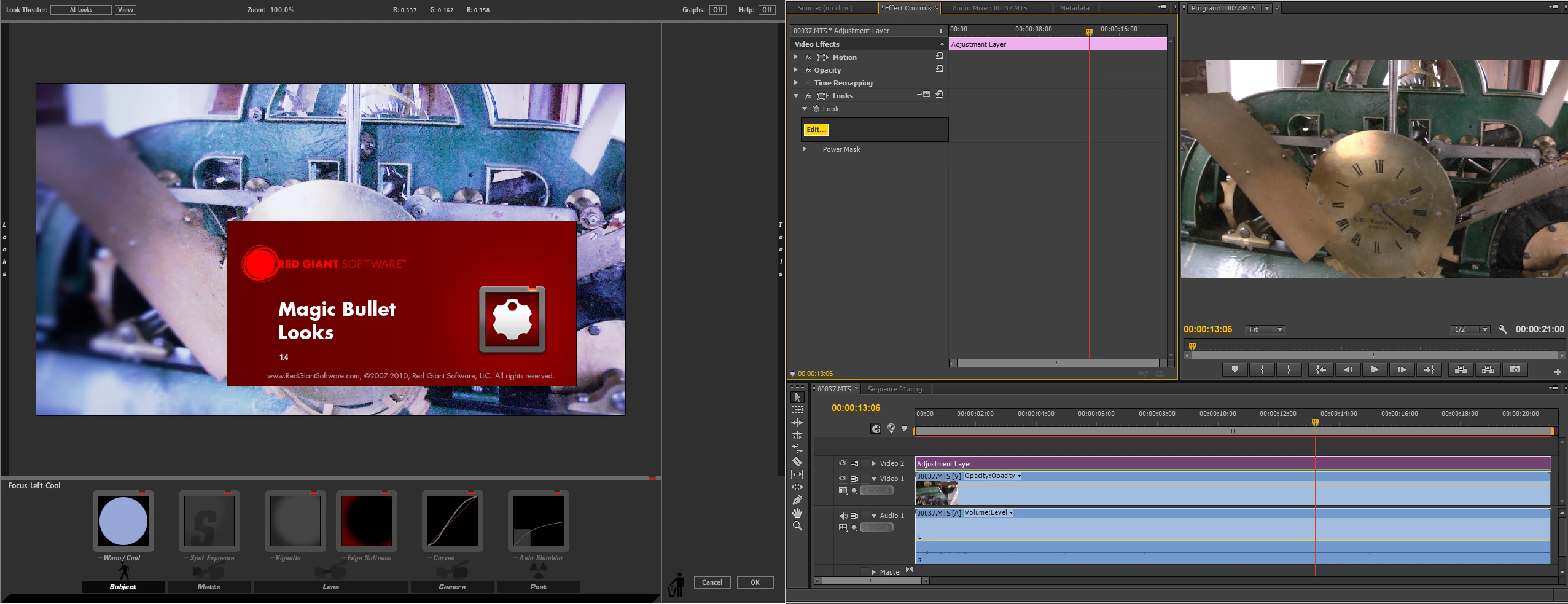Select the Camera tab in Looks

coord(452,587)
